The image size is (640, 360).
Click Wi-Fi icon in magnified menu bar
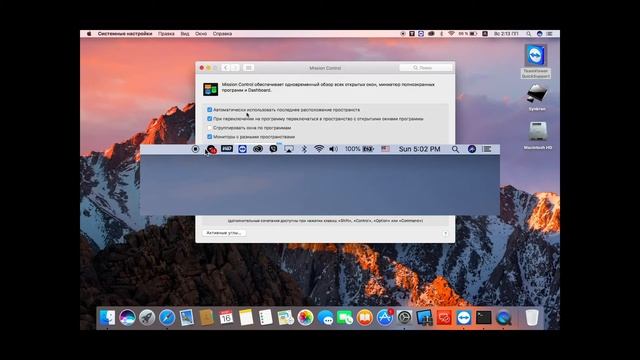(x=319, y=149)
